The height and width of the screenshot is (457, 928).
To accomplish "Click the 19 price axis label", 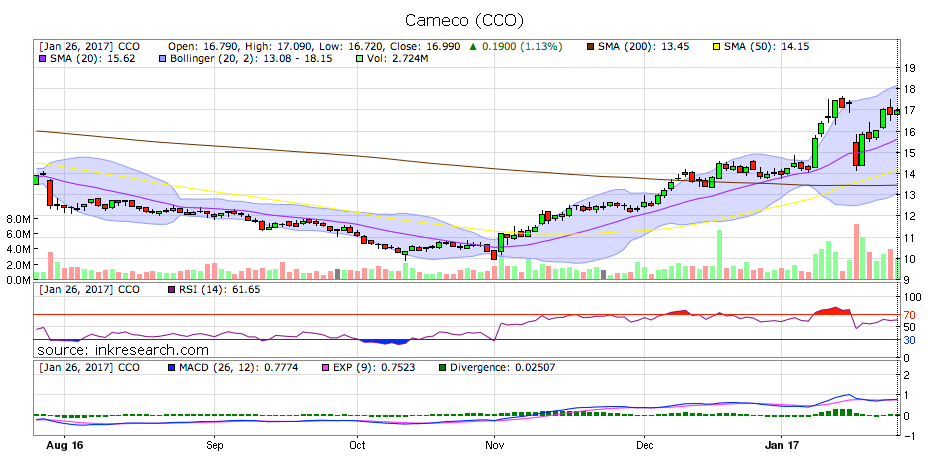I will click(910, 68).
